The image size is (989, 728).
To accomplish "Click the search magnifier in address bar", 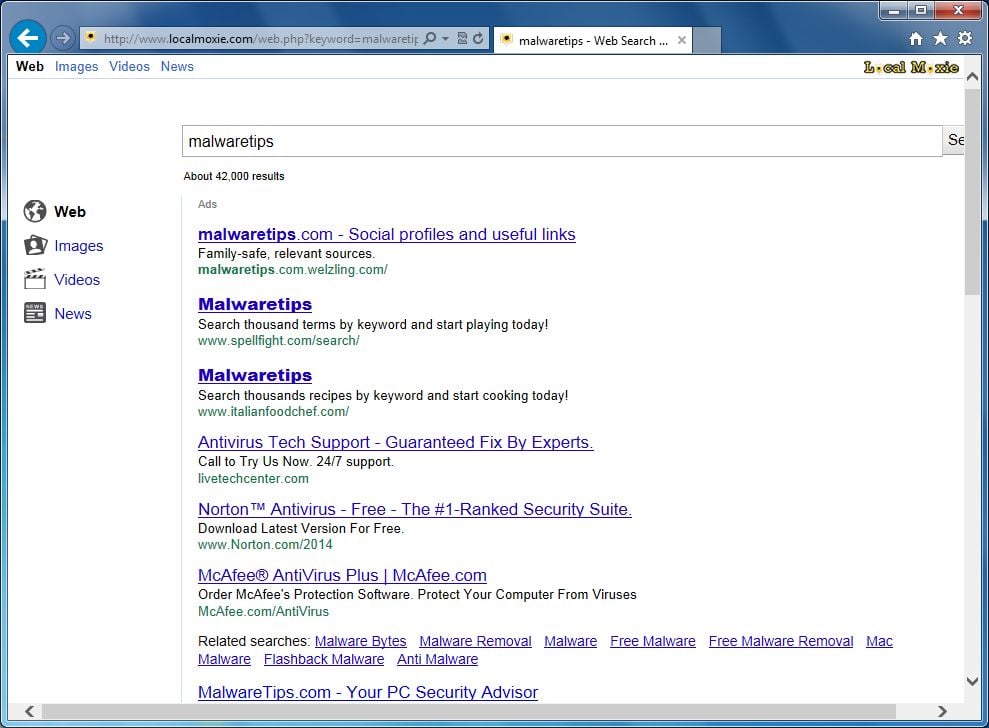I will [430, 38].
